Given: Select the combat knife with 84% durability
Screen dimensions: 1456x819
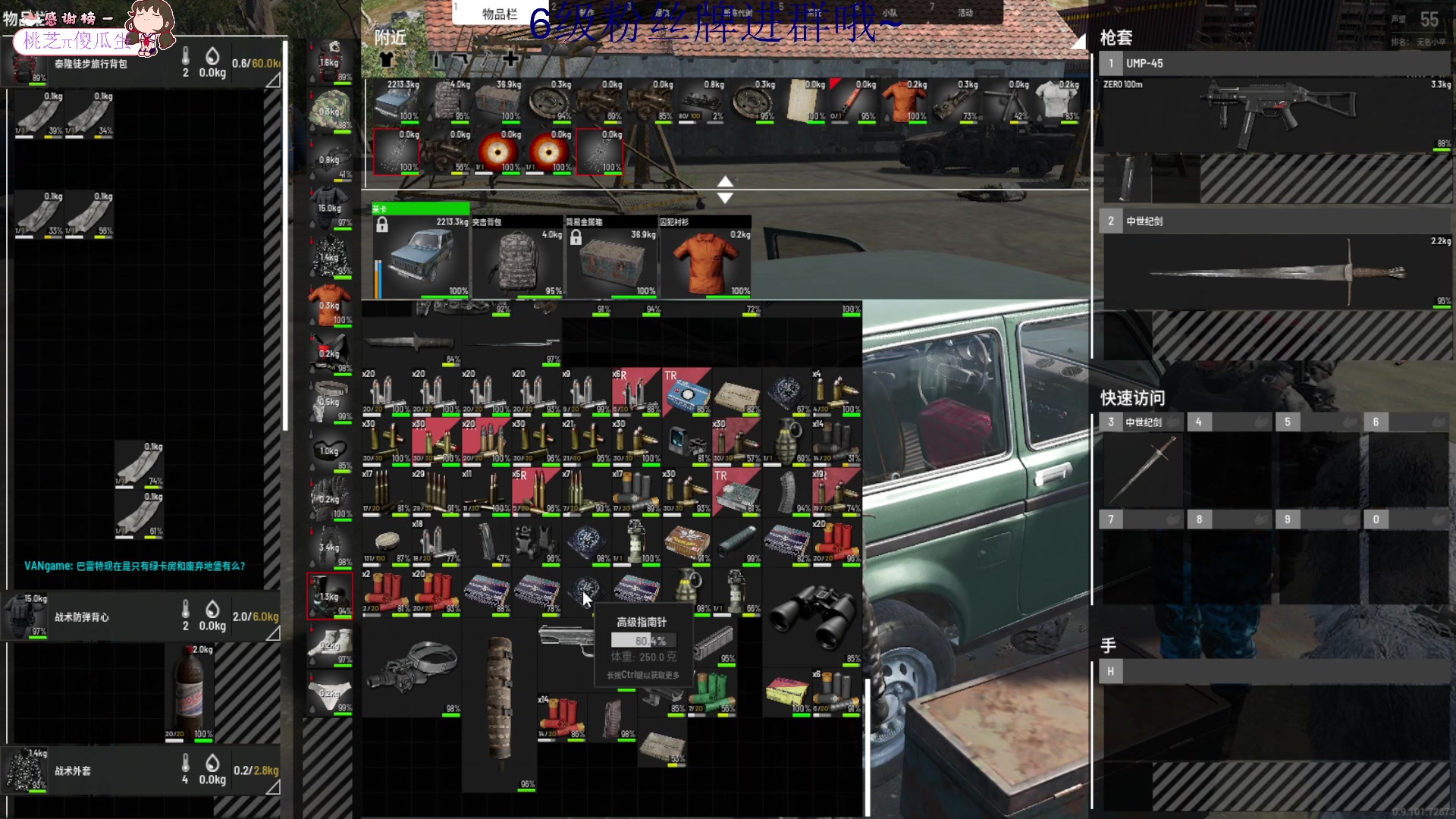Looking at the screenshot, I should 412,342.
